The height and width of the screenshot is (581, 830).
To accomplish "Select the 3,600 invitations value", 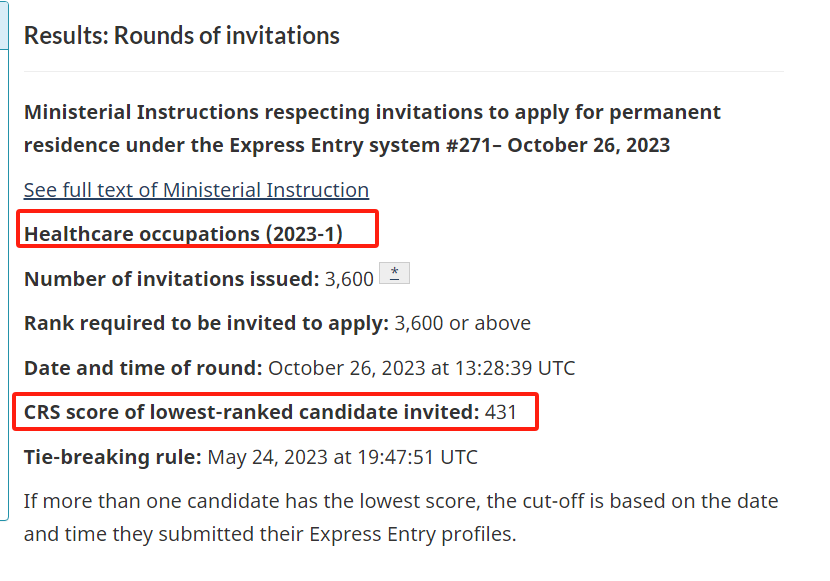I will coord(349,279).
